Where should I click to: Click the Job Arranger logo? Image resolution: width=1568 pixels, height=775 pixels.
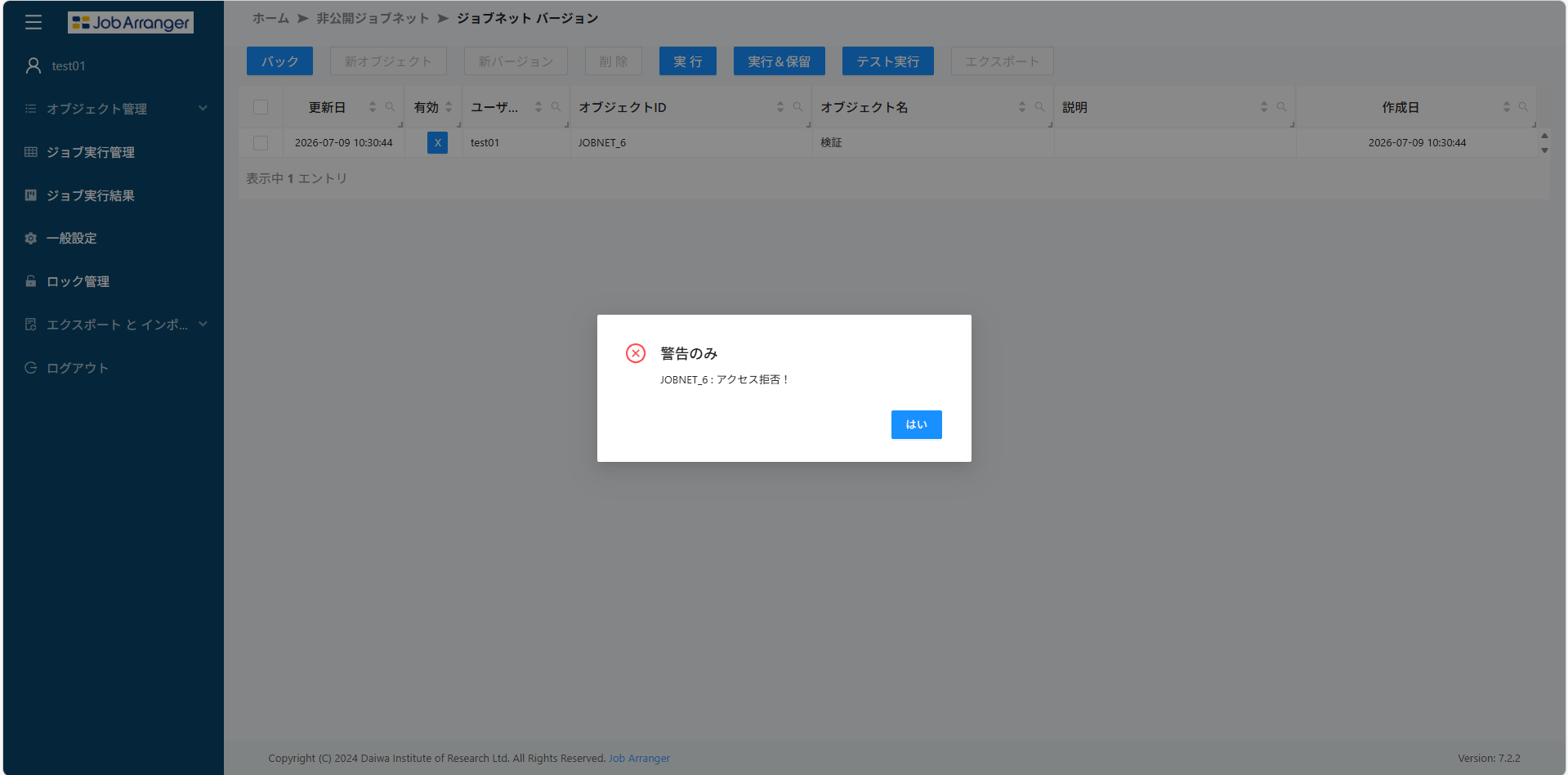tap(131, 23)
